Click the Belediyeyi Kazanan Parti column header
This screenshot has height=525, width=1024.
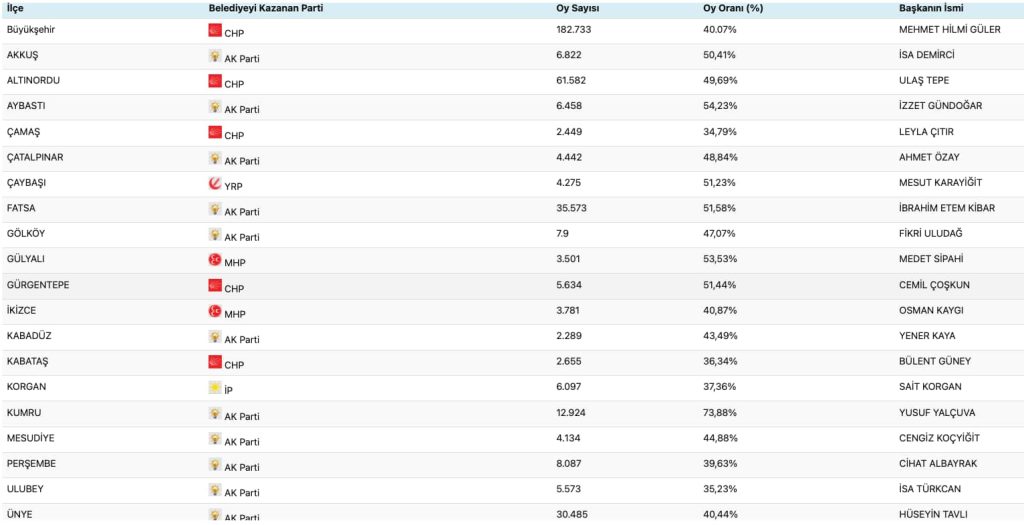pos(265,8)
